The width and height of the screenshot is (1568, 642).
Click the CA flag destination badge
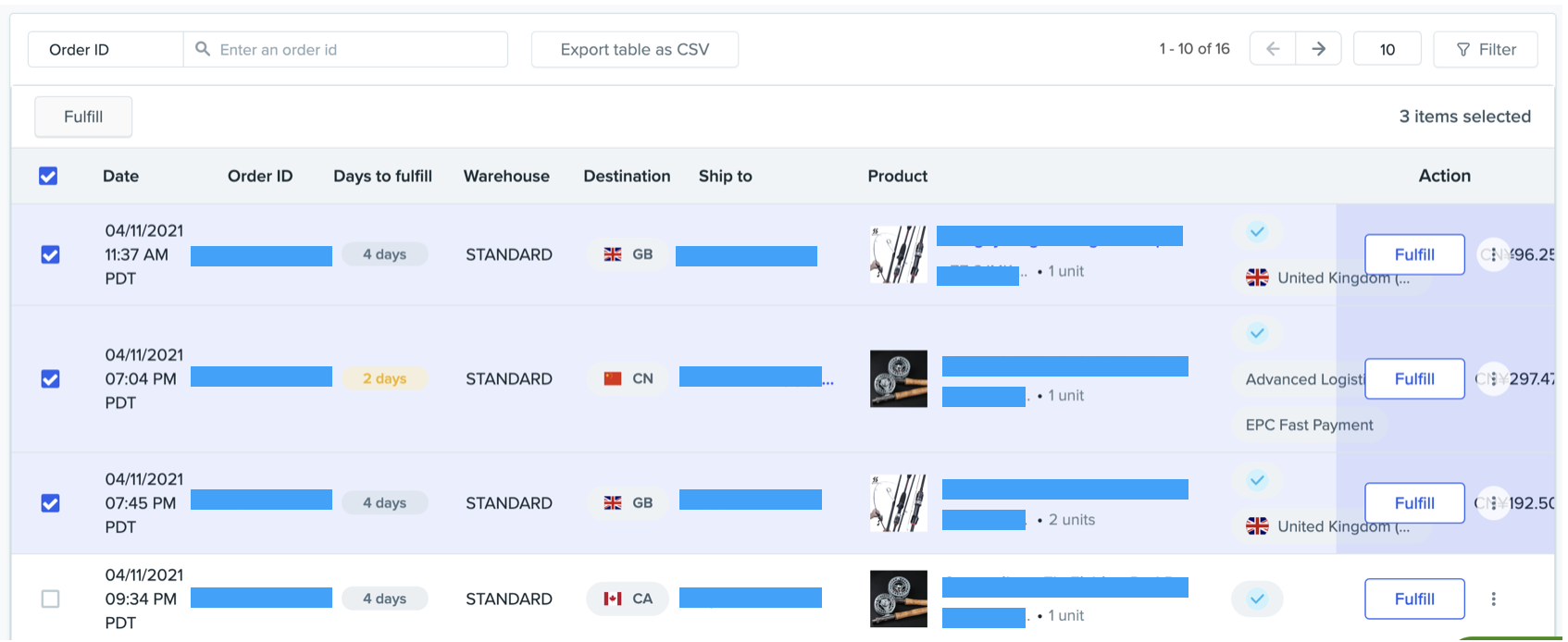(628, 599)
